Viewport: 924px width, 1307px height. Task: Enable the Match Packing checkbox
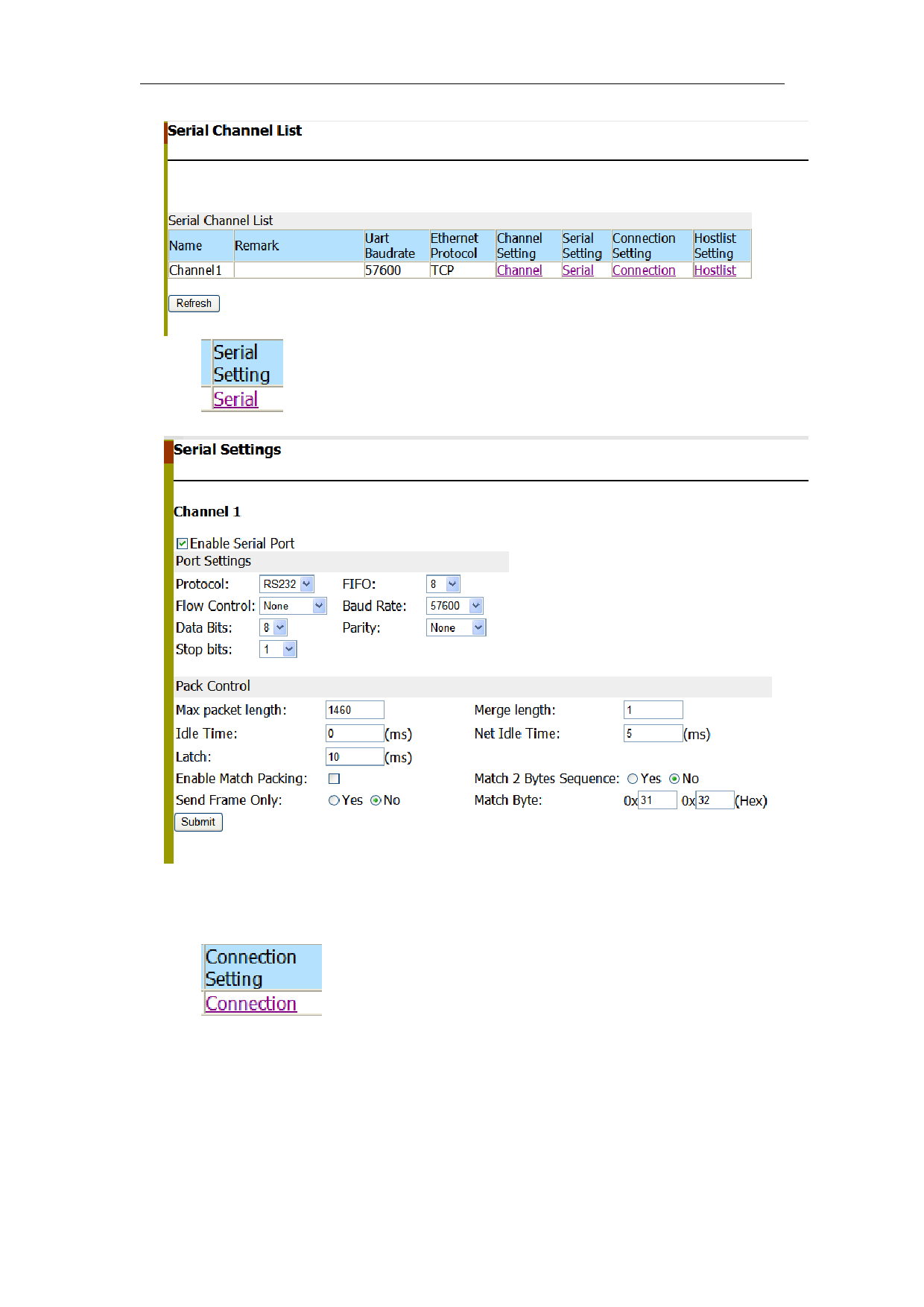click(x=335, y=779)
